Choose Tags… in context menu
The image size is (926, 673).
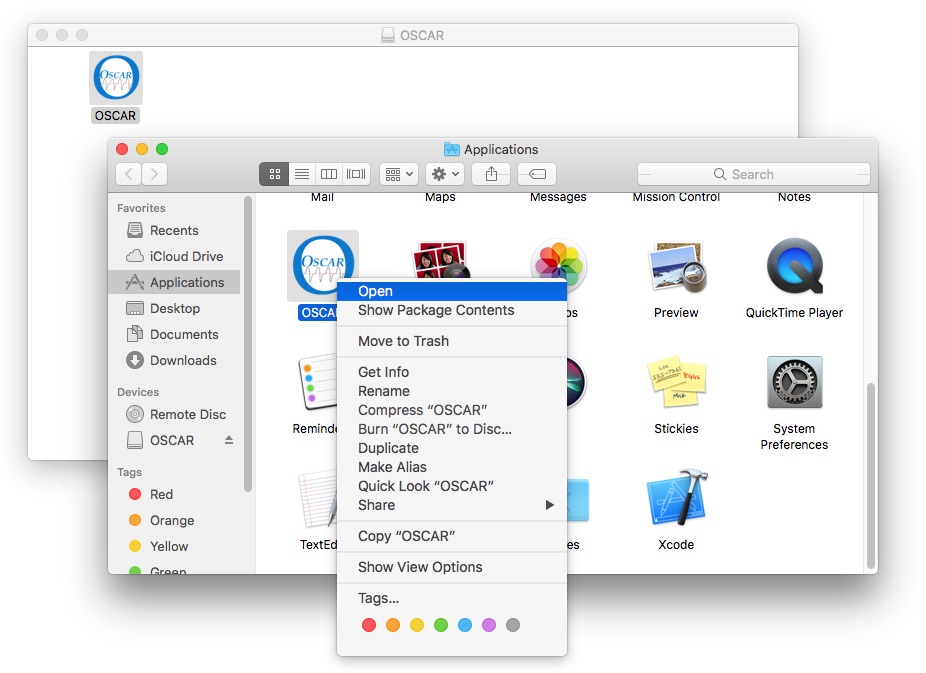click(452, 598)
